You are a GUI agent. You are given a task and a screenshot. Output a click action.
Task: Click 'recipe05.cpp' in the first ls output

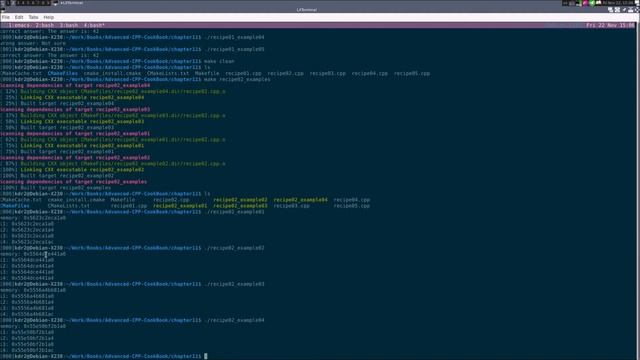tap(412, 73)
